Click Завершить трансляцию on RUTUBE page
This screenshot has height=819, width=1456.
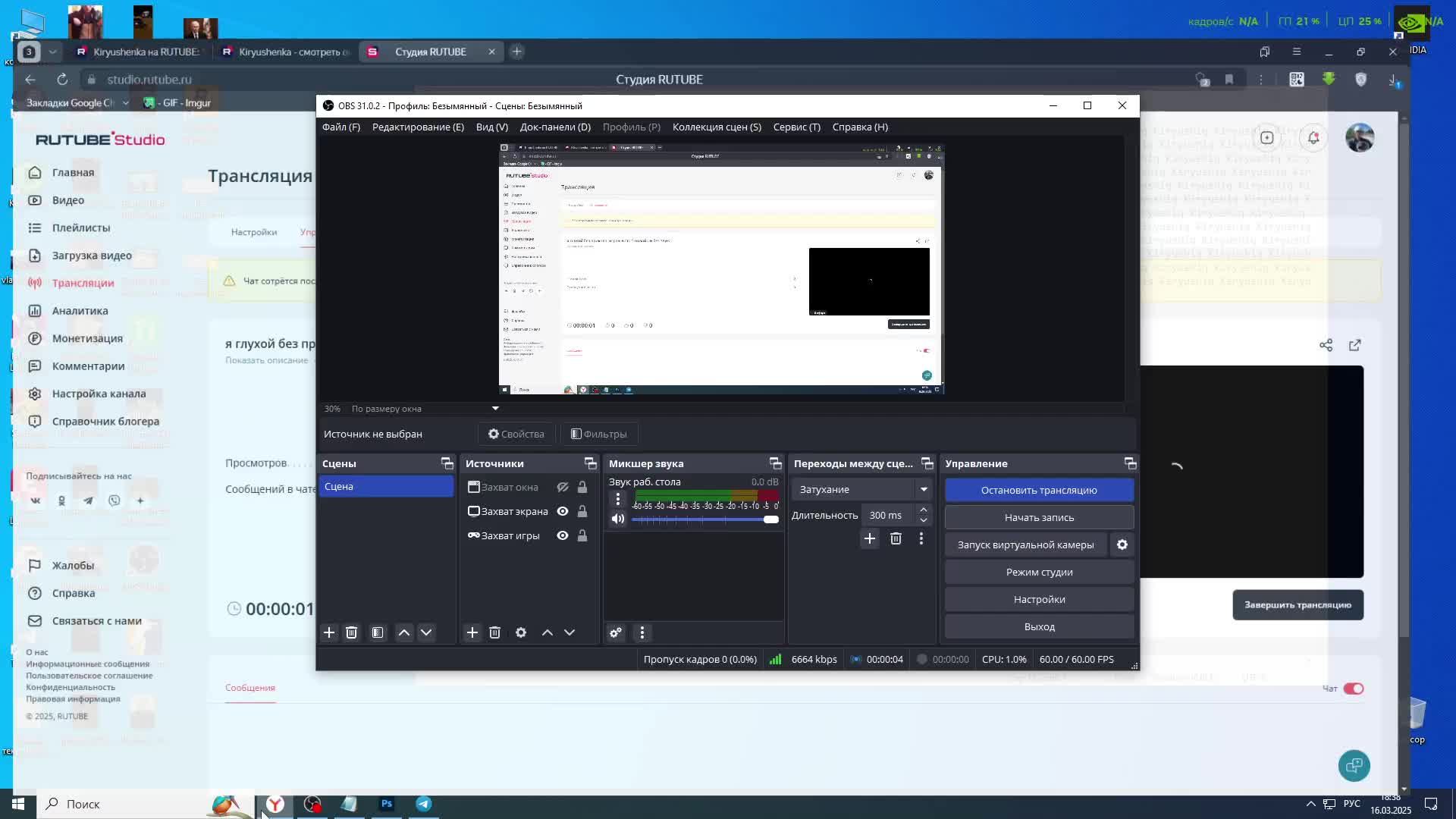1298,605
